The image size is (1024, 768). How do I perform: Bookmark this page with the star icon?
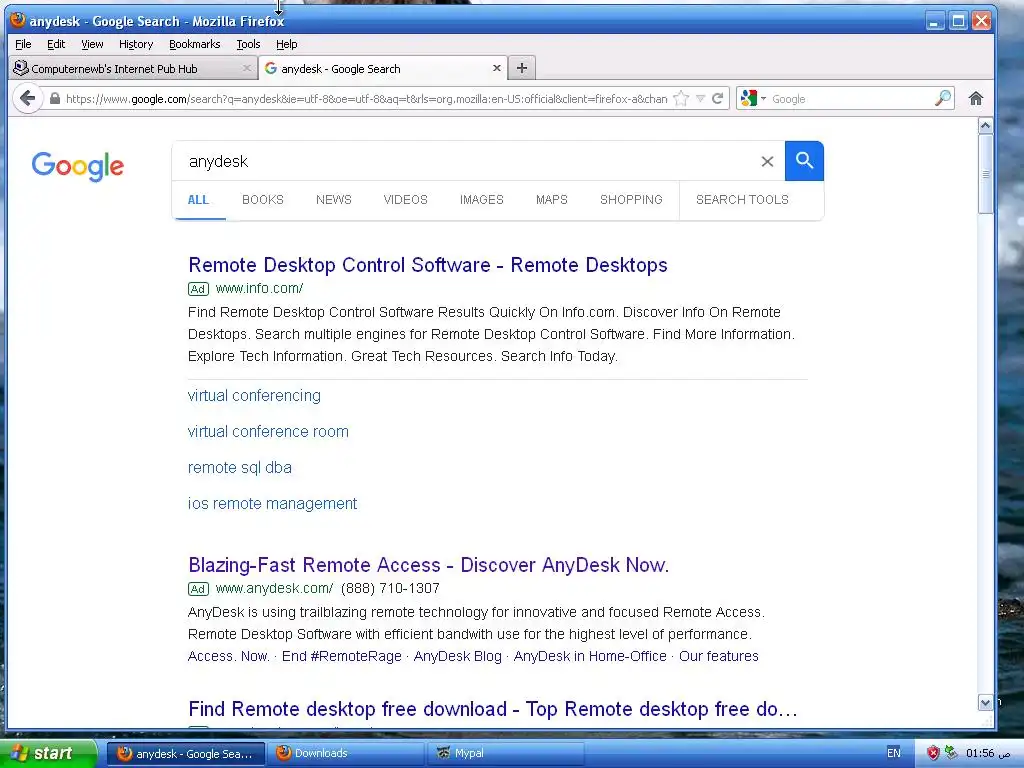681,99
